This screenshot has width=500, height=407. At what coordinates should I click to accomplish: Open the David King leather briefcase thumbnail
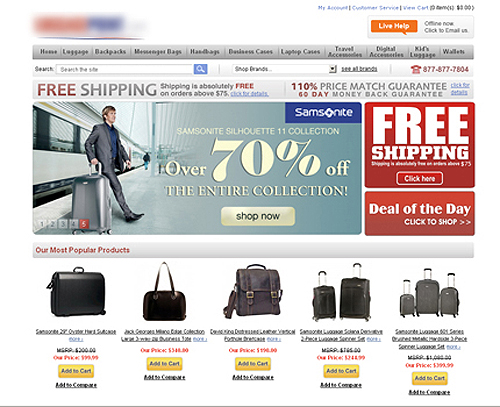coord(253,291)
